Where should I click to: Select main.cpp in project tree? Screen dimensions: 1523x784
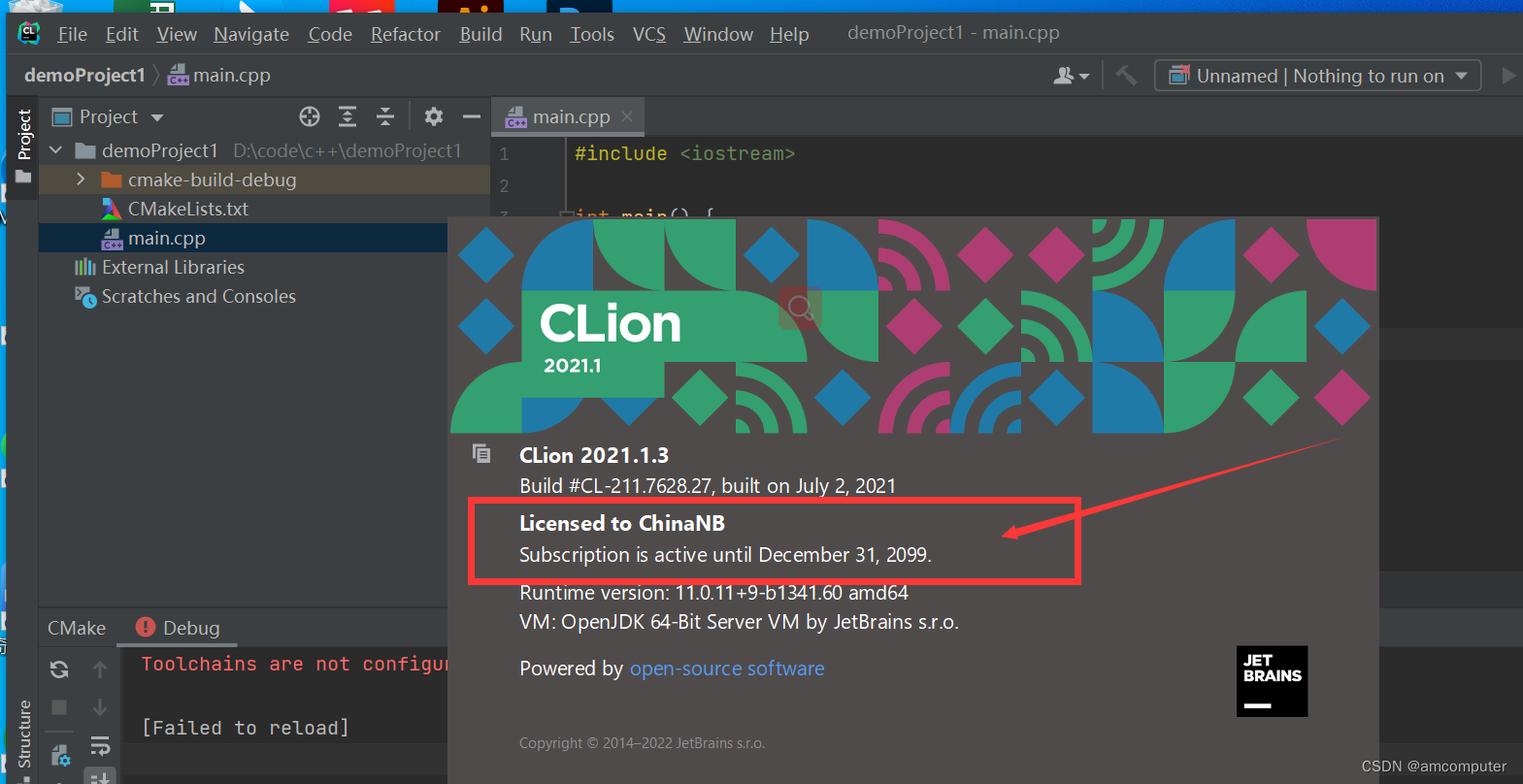click(167, 238)
